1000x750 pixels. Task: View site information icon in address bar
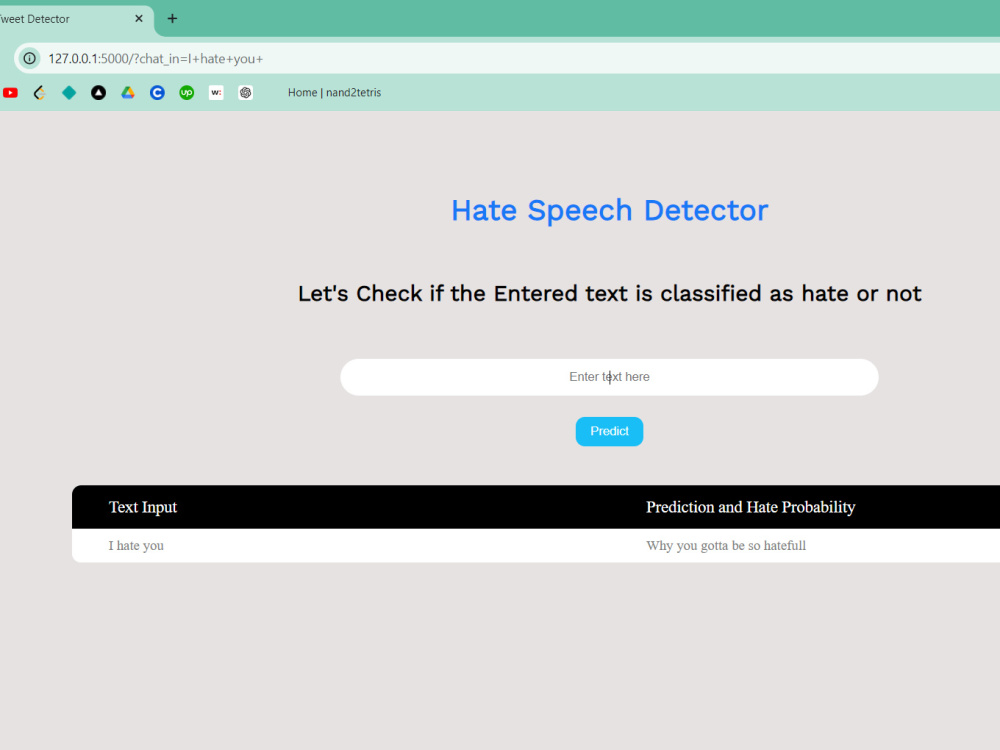29,58
